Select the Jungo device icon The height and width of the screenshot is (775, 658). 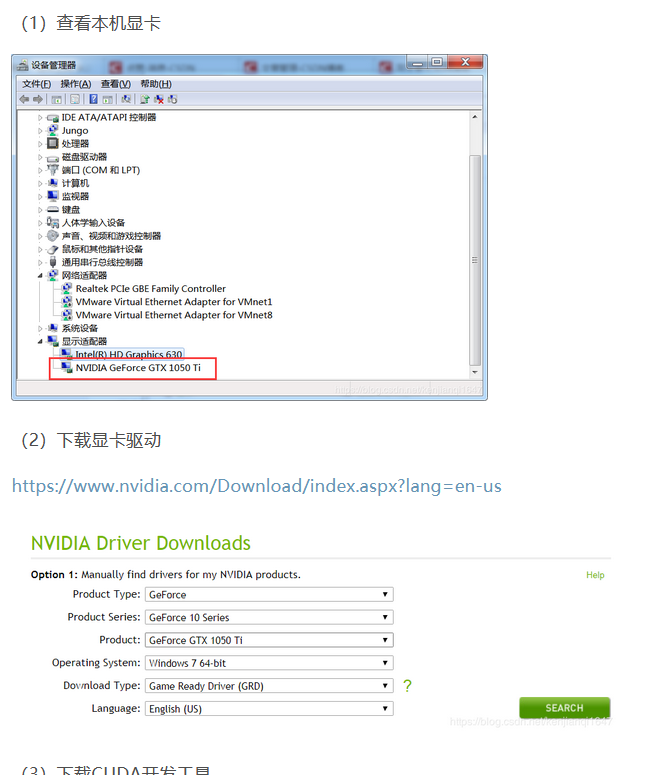53,130
